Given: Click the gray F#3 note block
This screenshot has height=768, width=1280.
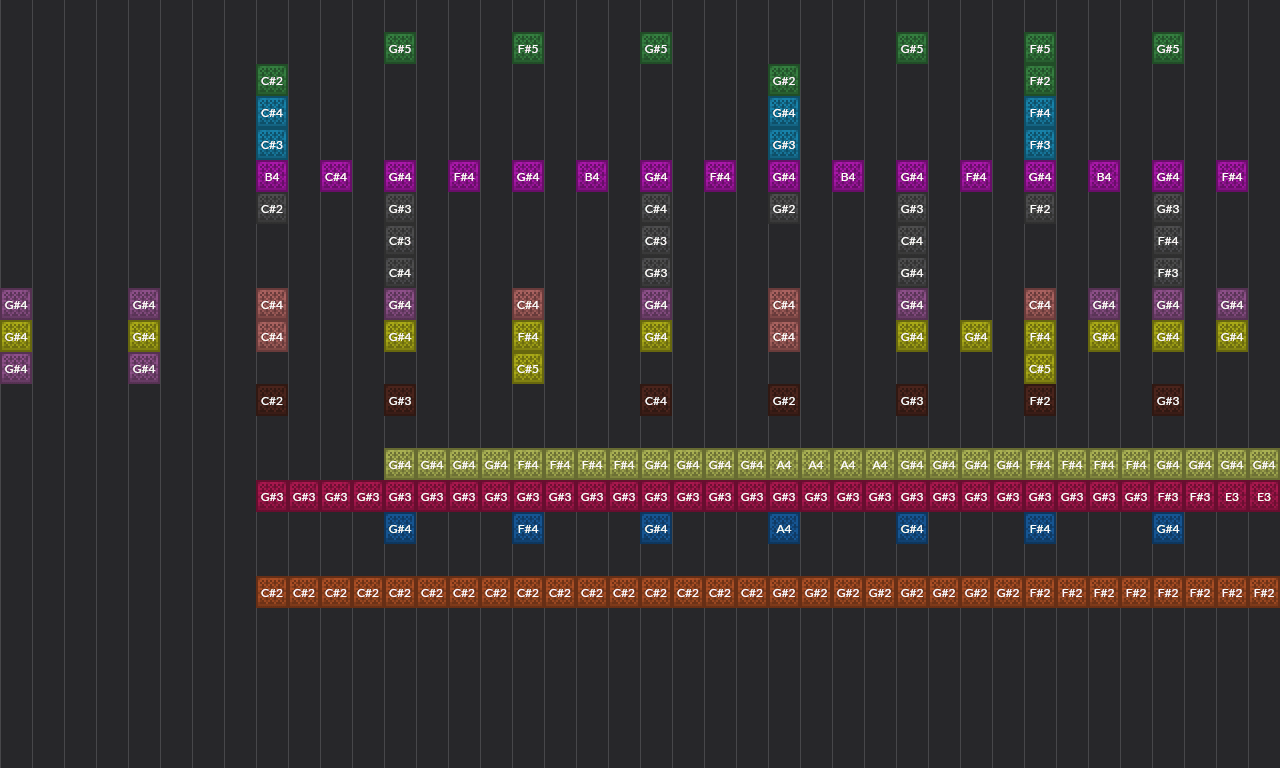Looking at the screenshot, I should [x=1168, y=273].
